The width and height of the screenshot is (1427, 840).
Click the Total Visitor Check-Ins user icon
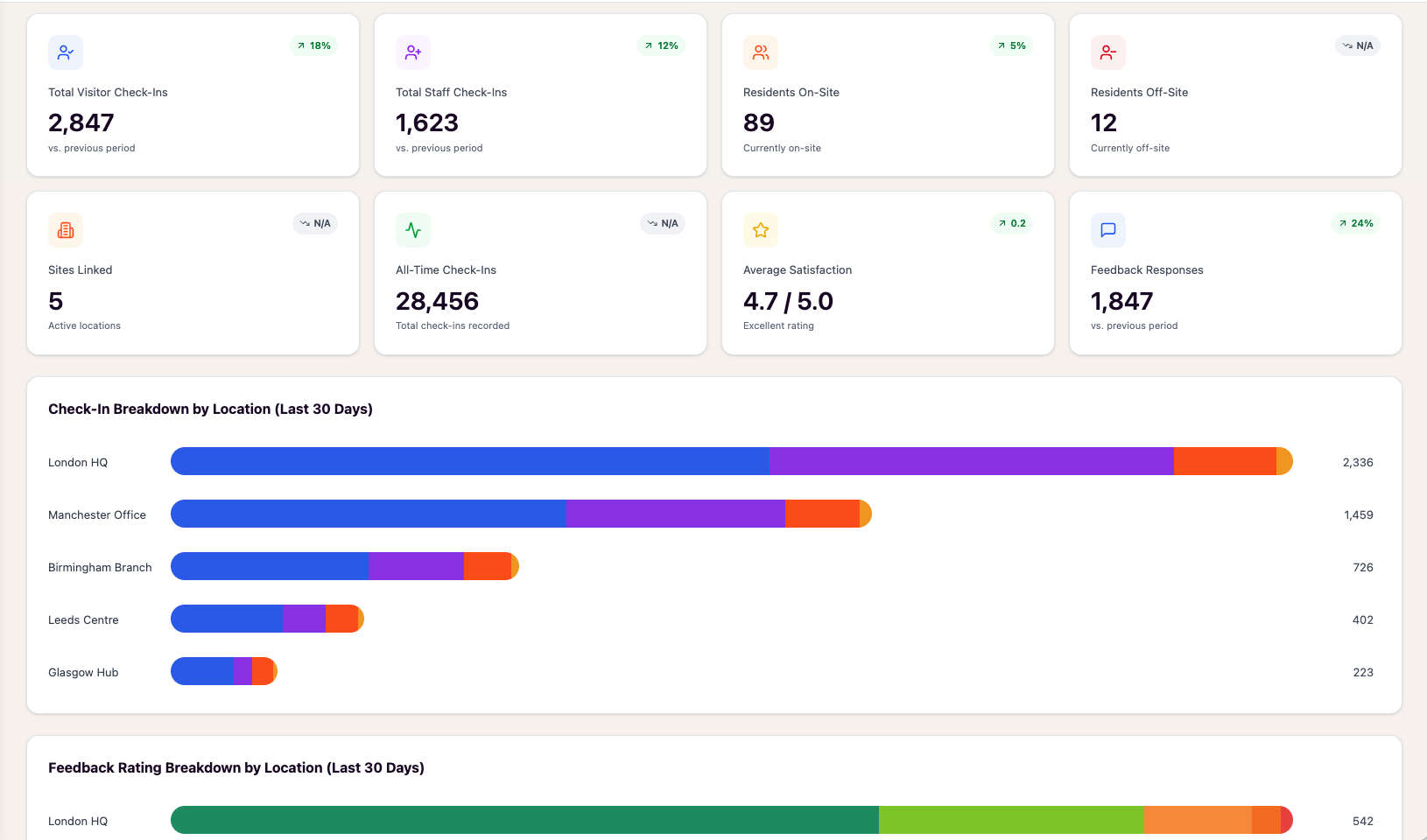tap(66, 52)
